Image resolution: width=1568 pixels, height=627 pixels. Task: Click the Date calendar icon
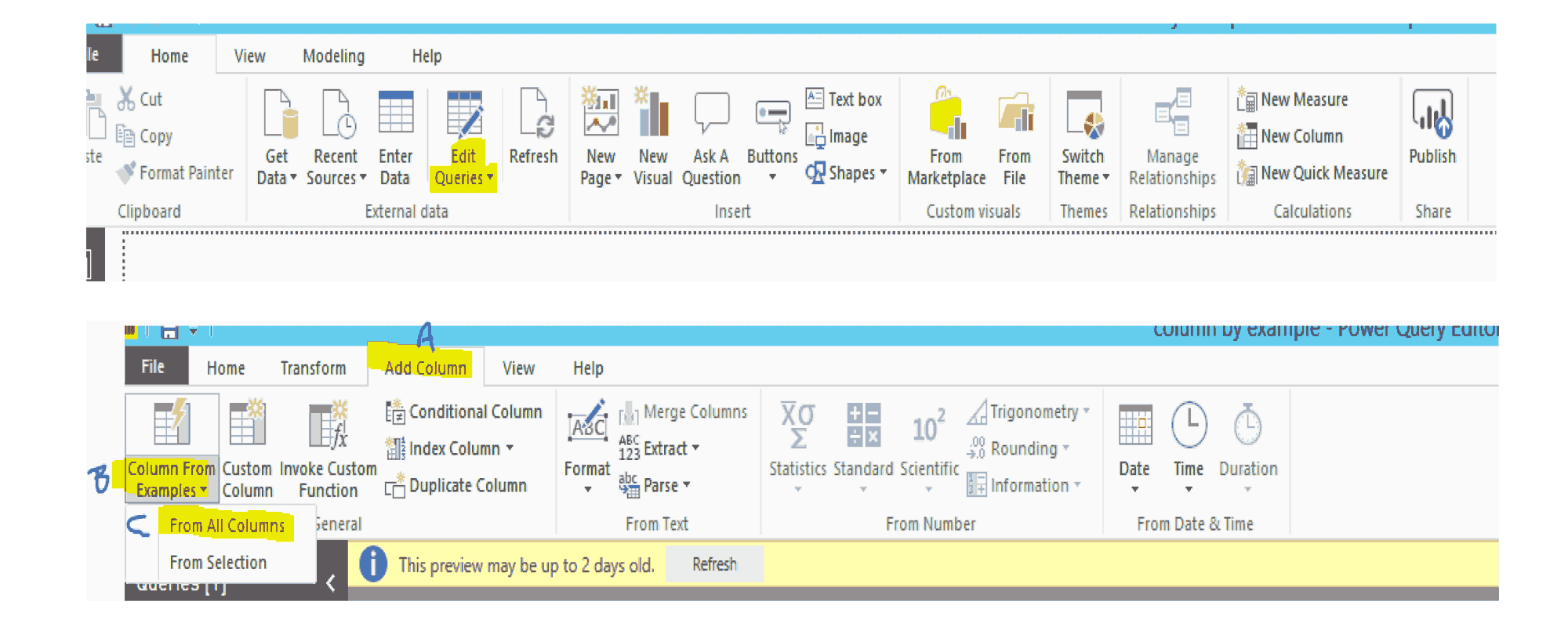tap(1135, 426)
